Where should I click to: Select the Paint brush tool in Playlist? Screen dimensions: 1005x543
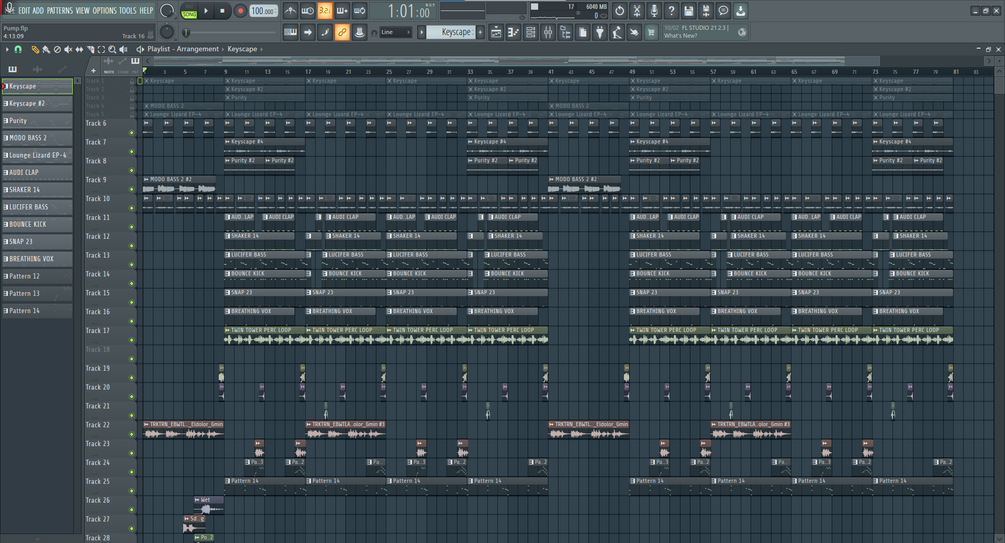point(46,49)
